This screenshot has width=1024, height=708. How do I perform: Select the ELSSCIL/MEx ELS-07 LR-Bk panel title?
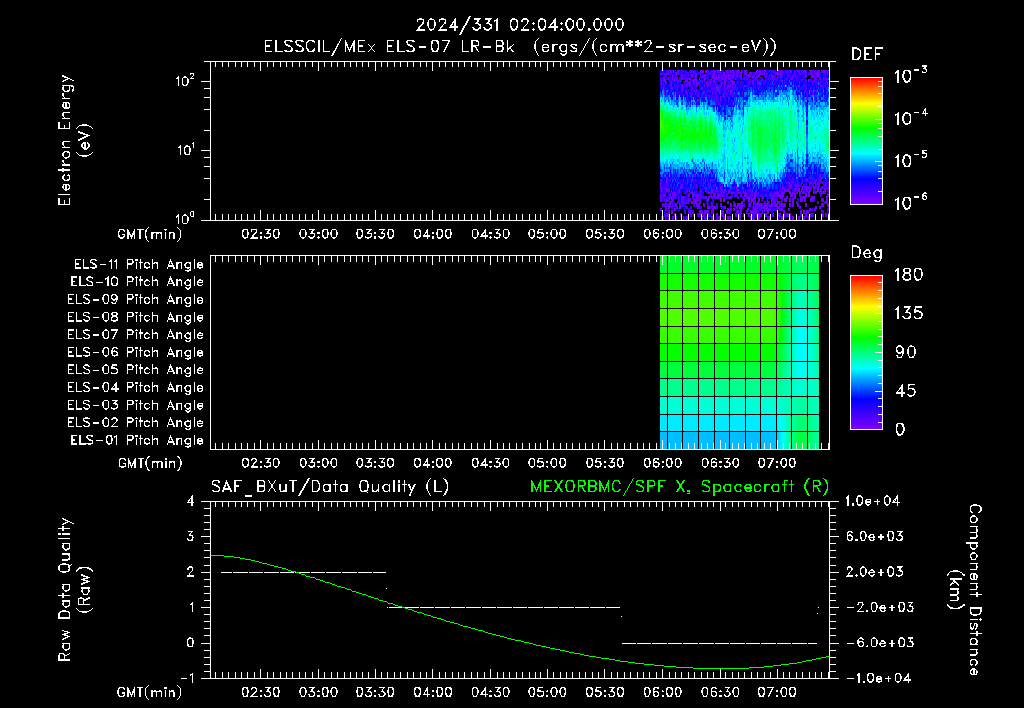[520, 47]
